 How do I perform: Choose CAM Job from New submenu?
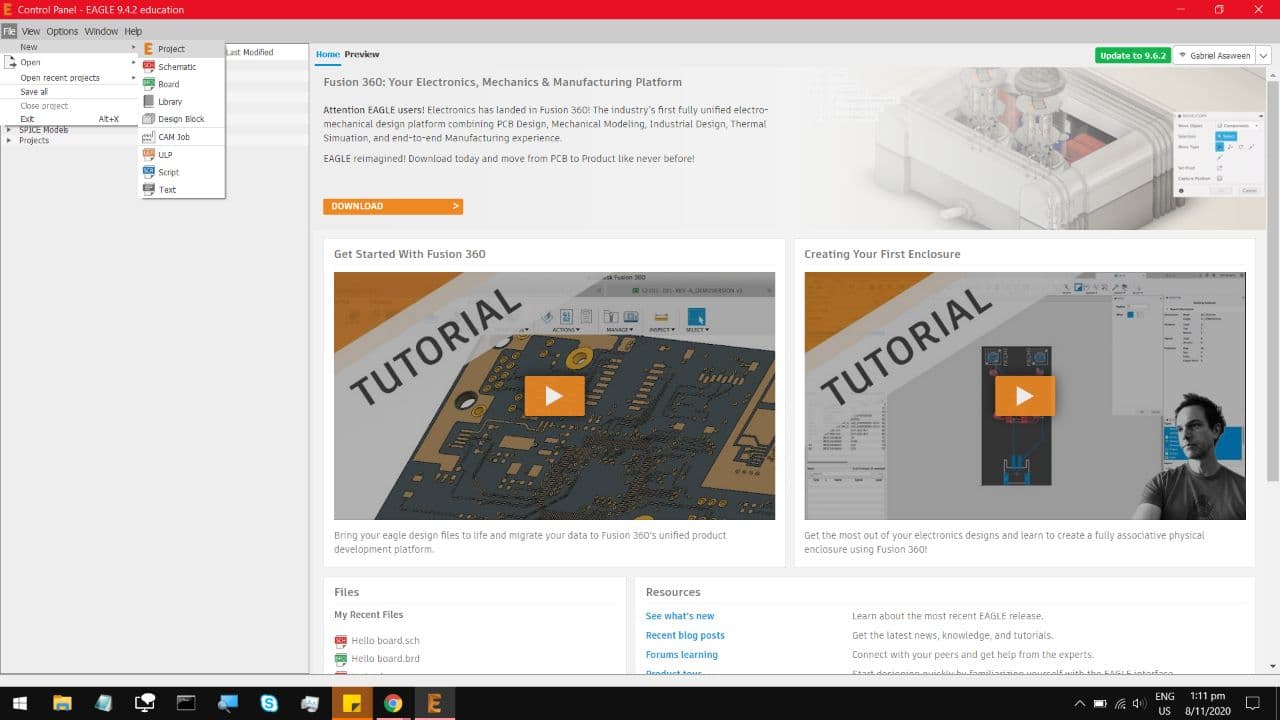coord(181,136)
